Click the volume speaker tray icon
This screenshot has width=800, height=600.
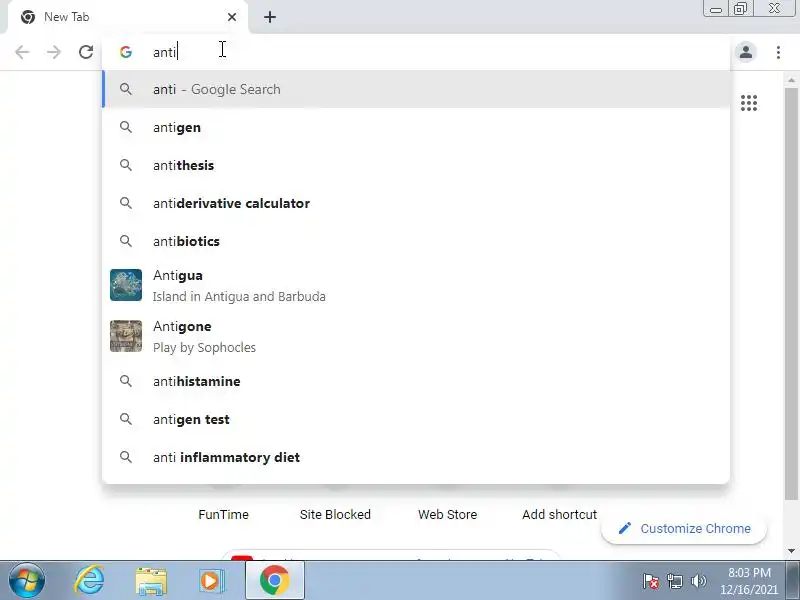click(x=698, y=581)
